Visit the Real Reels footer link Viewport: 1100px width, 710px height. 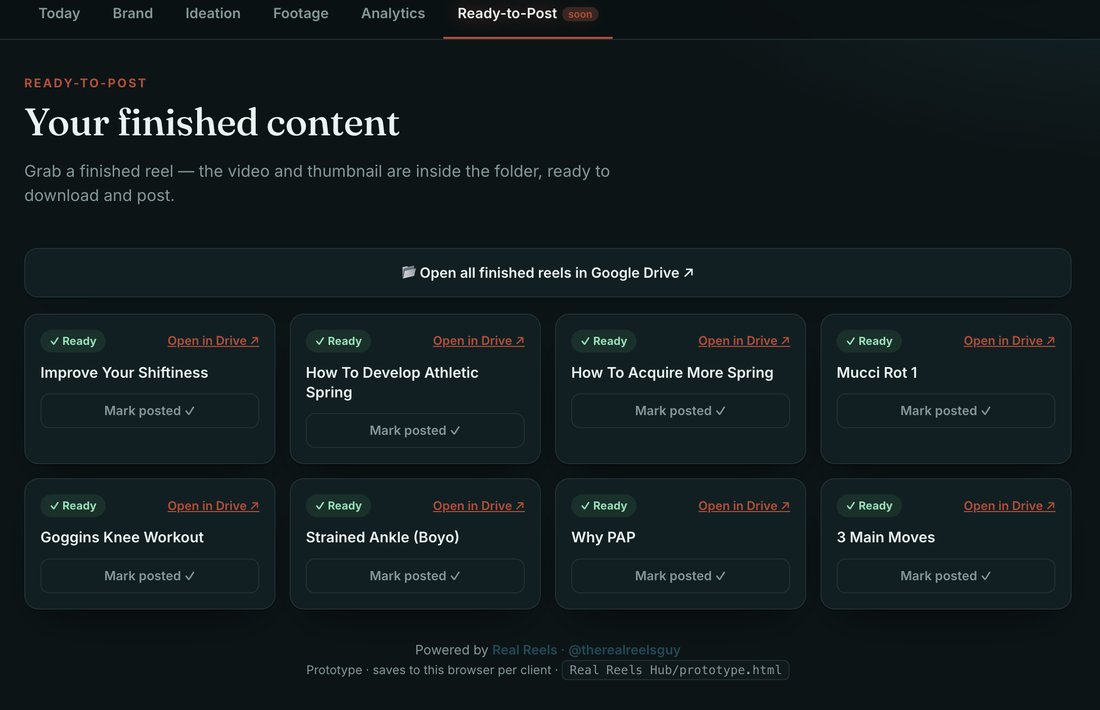(x=524, y=650)
